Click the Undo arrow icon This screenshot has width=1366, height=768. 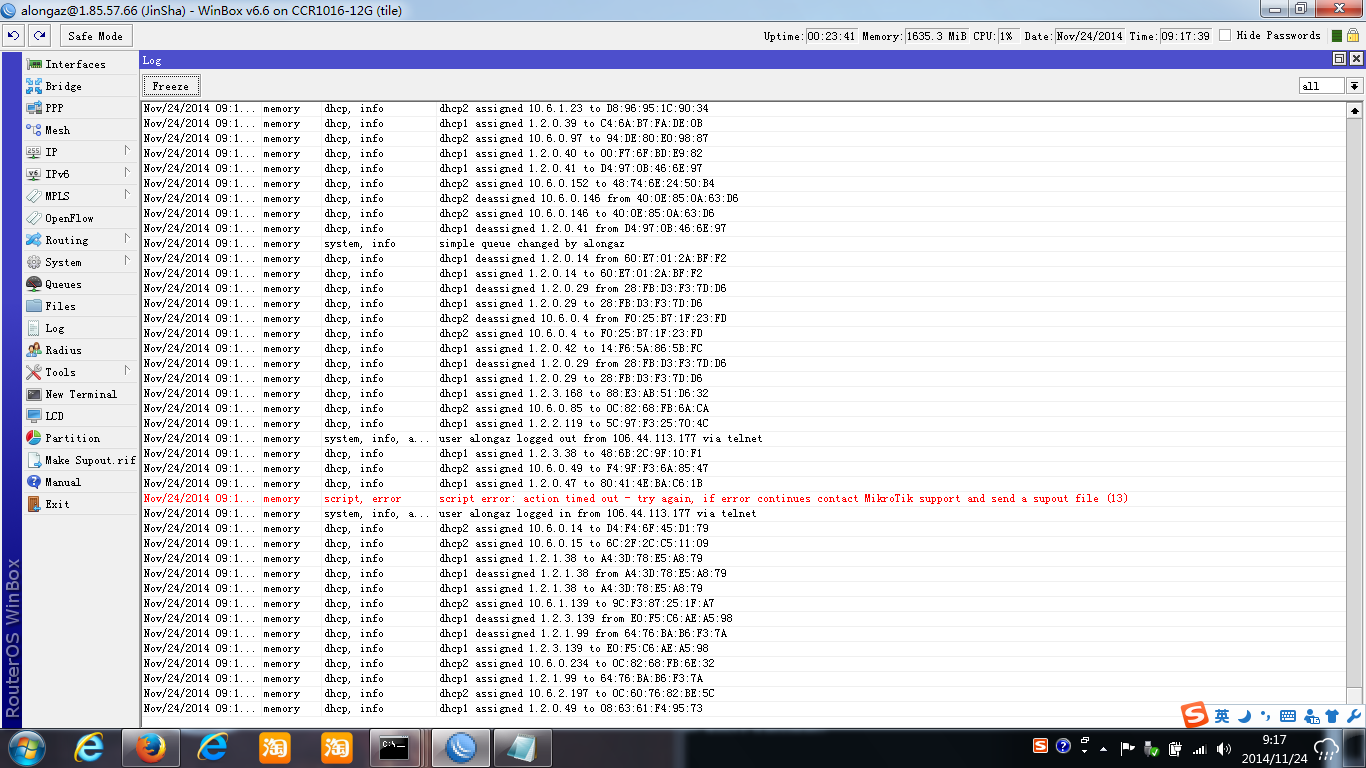[x=13, y=35]
